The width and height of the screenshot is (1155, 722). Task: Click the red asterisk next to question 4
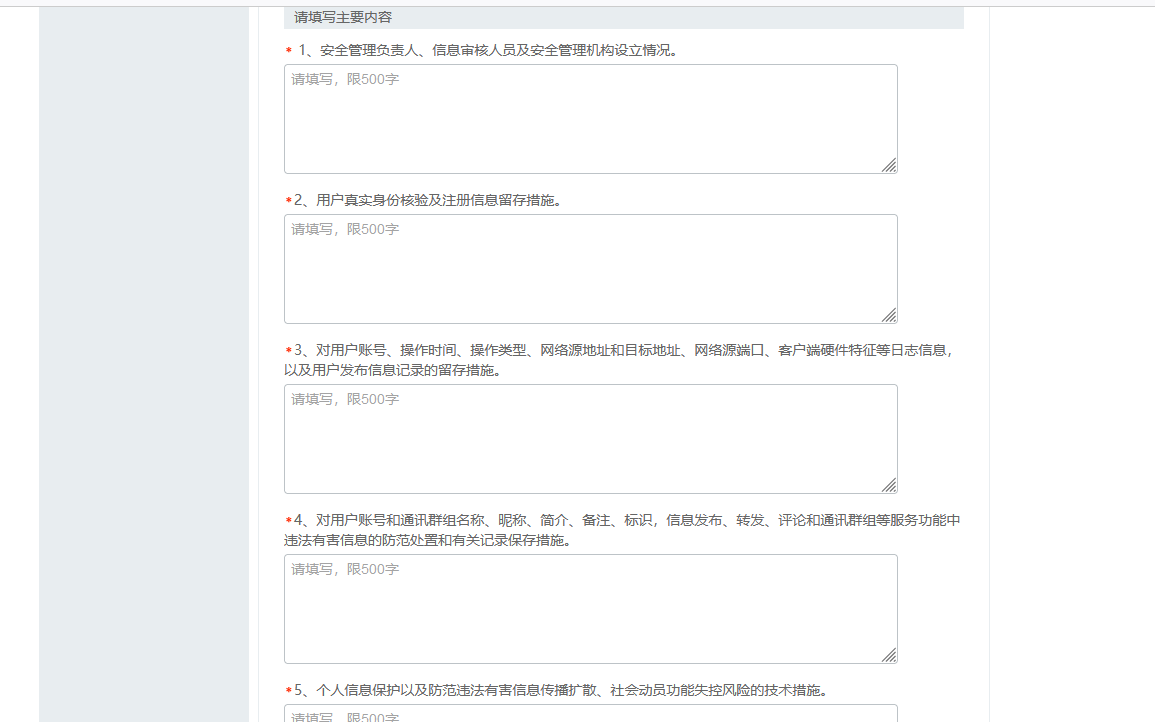(x=288, y=521)
